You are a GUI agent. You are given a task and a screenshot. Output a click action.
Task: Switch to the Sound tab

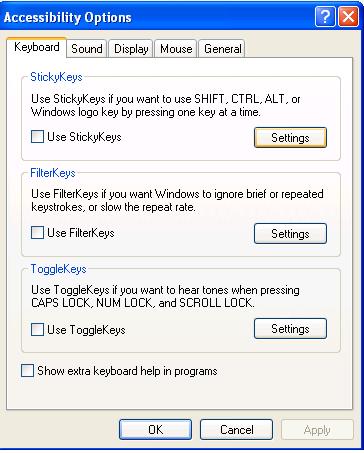coord(87,49)
